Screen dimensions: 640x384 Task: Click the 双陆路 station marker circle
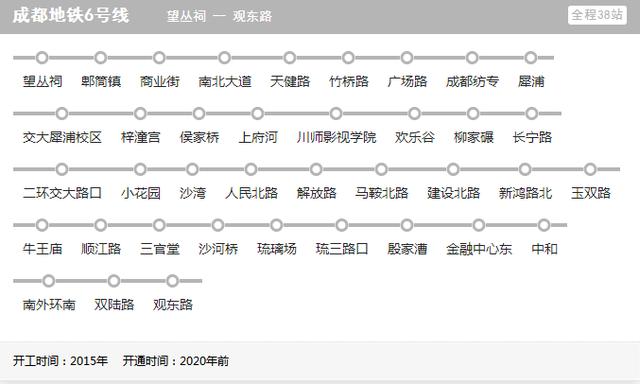tap(114, 281)
